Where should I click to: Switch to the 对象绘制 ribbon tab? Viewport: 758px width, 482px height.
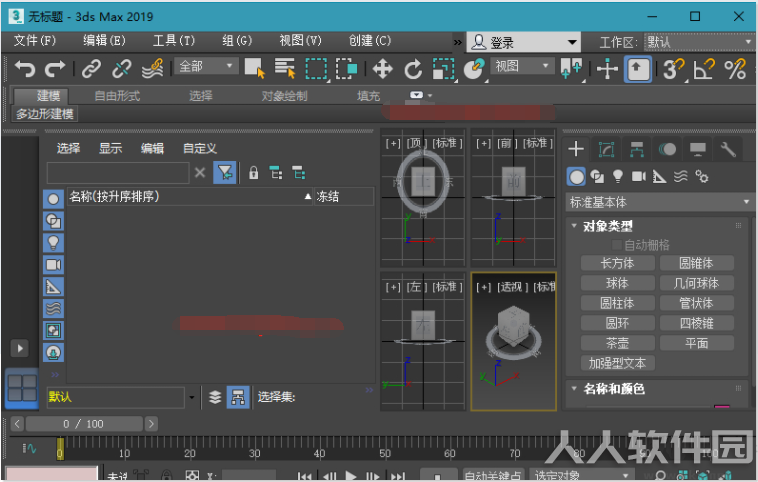[x=284, y=96]
